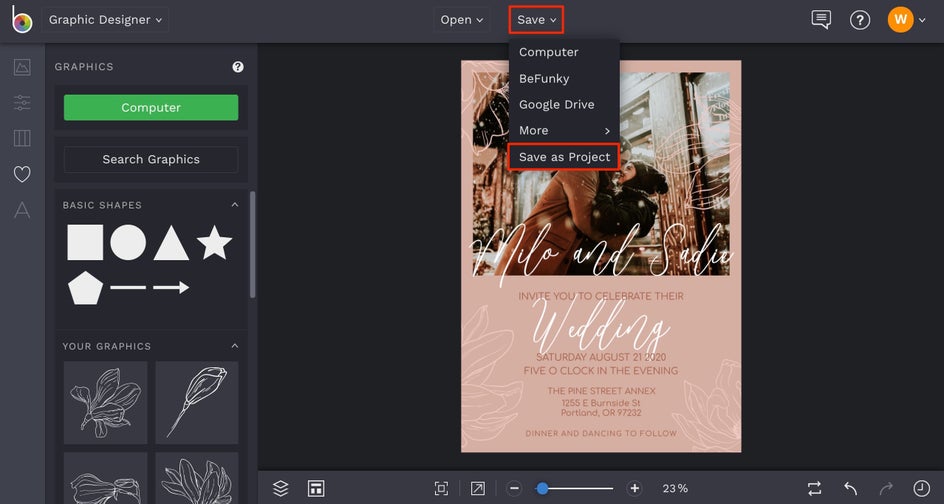Image resolution: width=944 pixels, height=504 pixels.
Task: Select the Graphics heart sidebar icon
Action: (x=22, y=175)
